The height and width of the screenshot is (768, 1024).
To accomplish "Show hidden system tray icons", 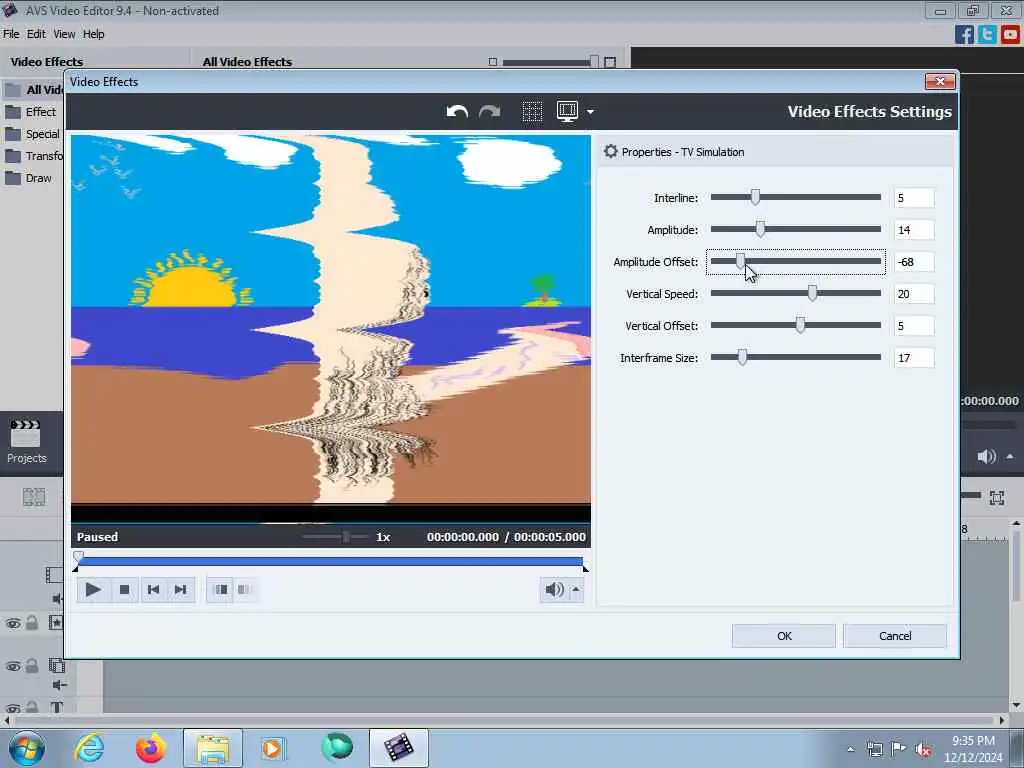I will 850,749.
